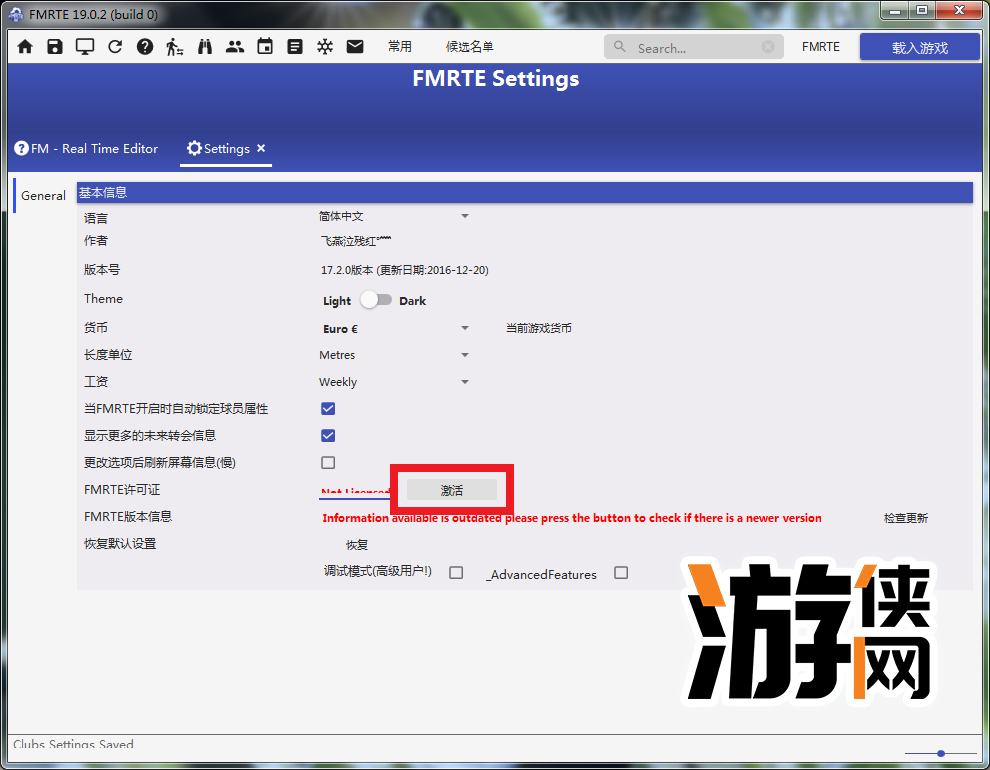
Task: Click the 载入游戏 load game button
Action: [919, 47]
